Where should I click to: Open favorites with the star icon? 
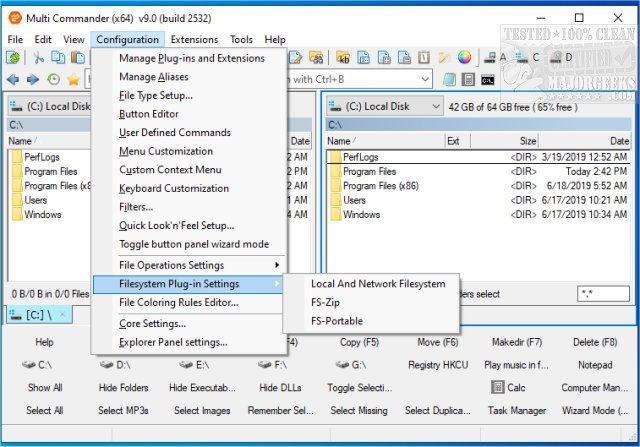[73, 79]
